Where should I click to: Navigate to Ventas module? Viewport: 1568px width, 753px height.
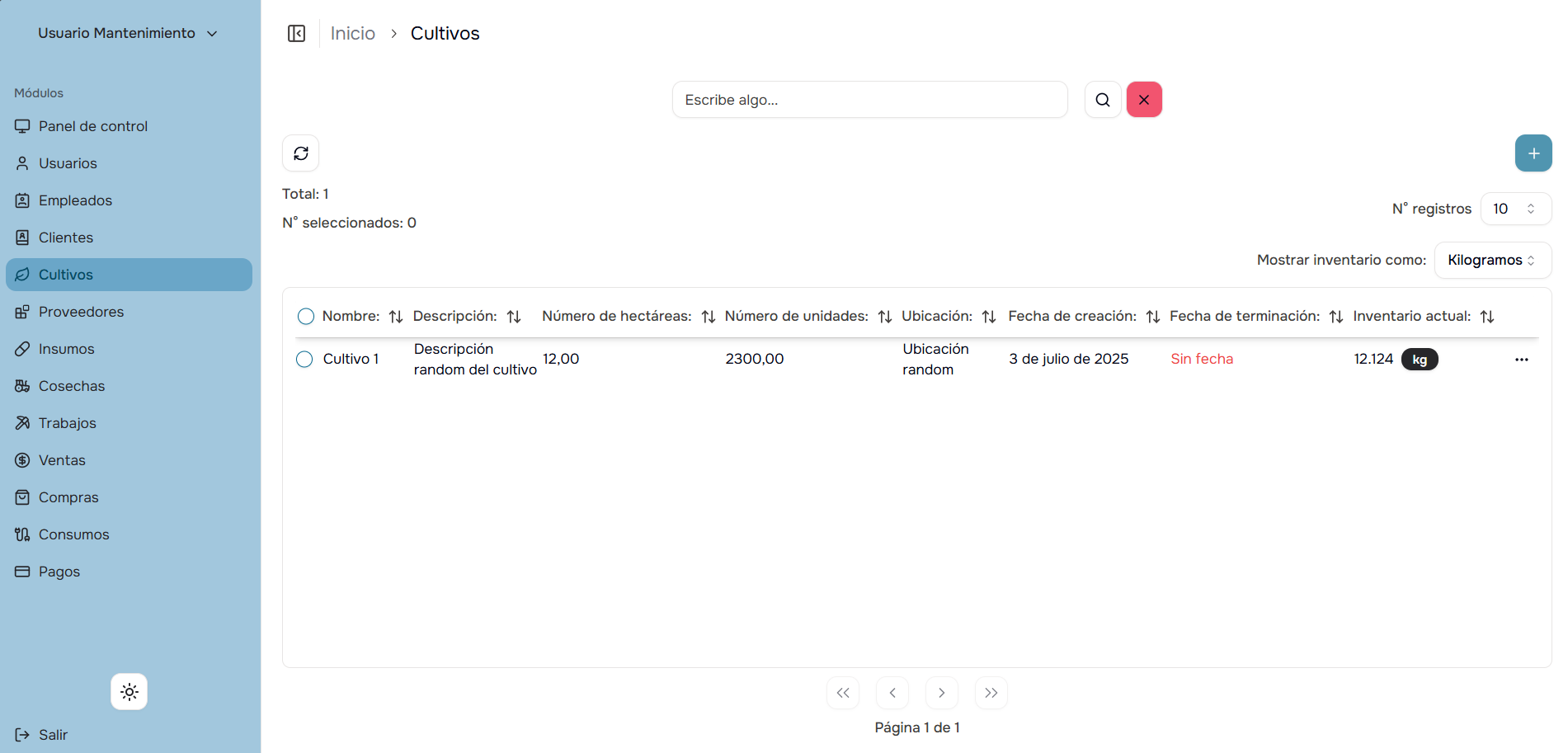(62, 460)
